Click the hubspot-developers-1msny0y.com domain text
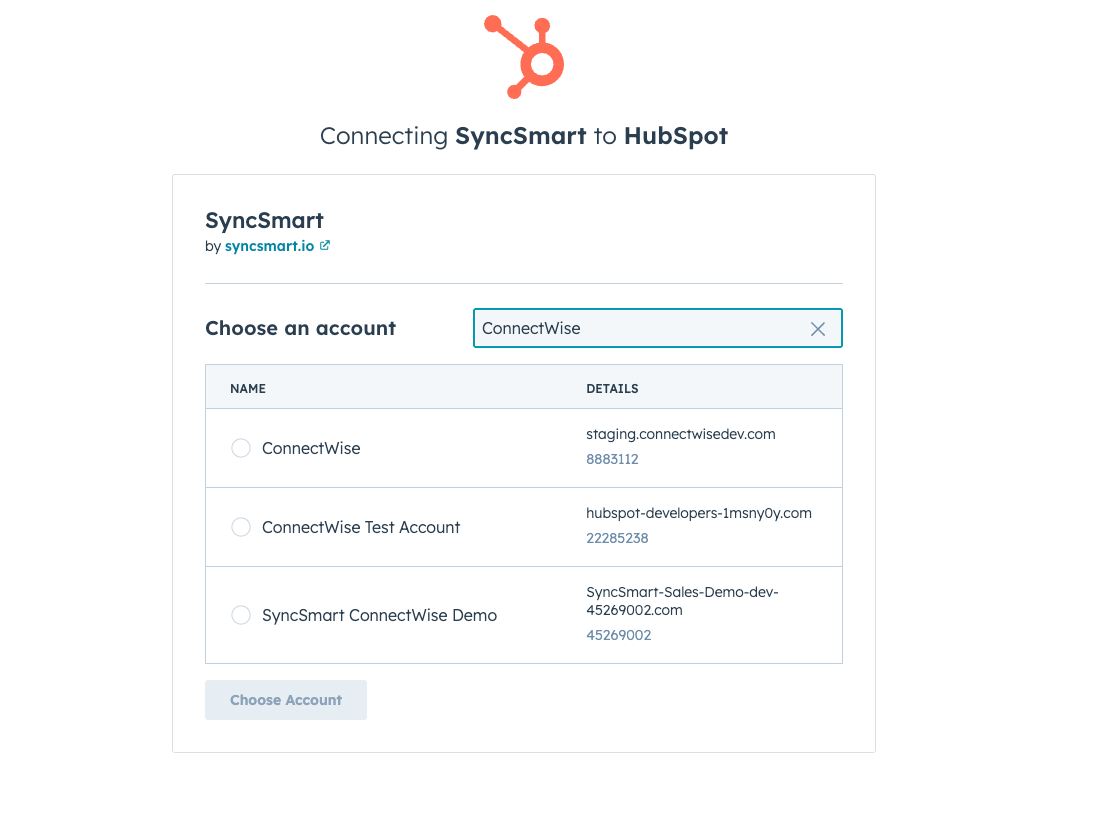This screenshot has height=813, width=1100. click(699, 513)
